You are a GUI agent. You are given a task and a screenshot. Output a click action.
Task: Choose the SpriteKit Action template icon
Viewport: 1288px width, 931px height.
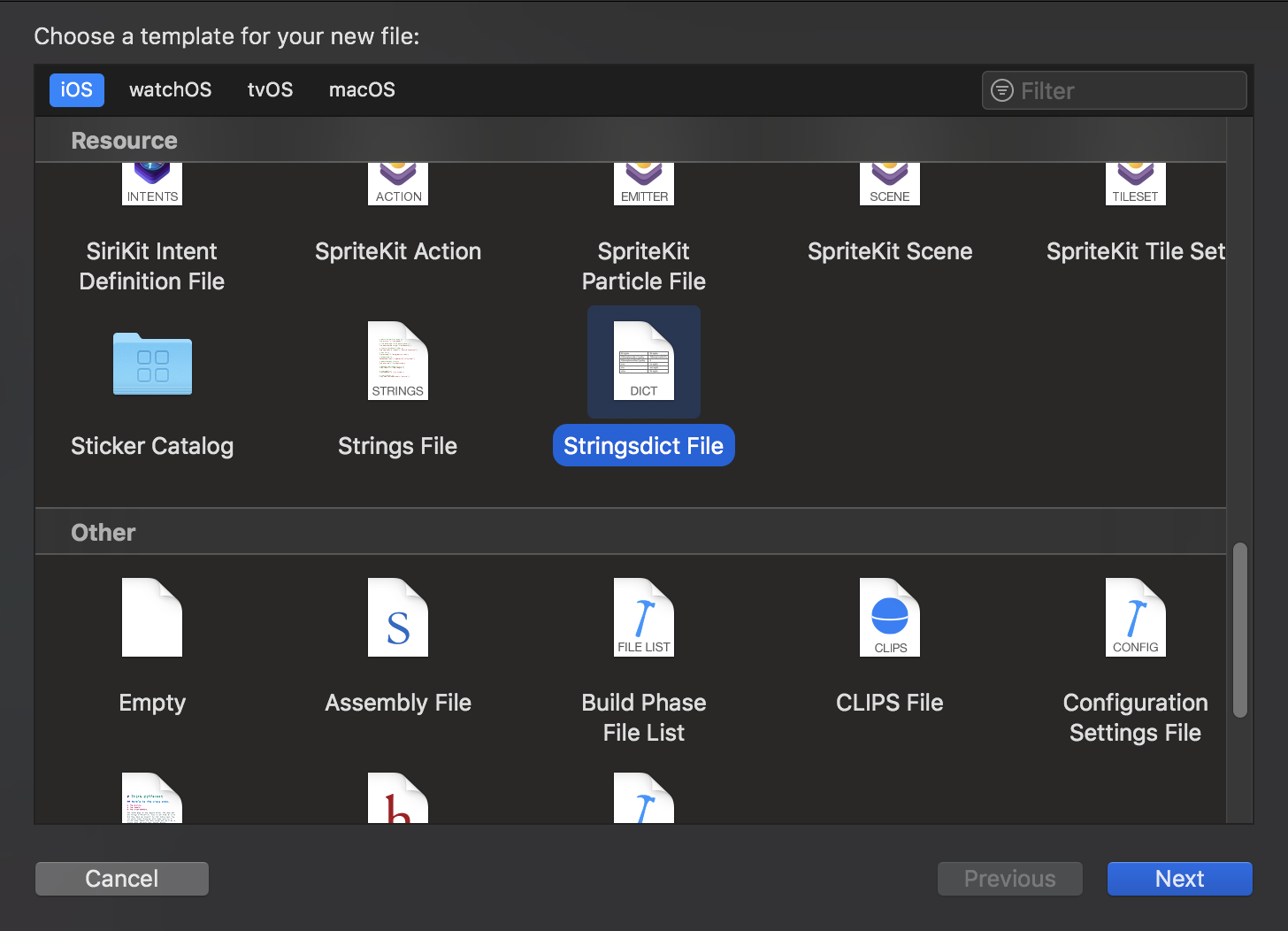tap(398, 184)
